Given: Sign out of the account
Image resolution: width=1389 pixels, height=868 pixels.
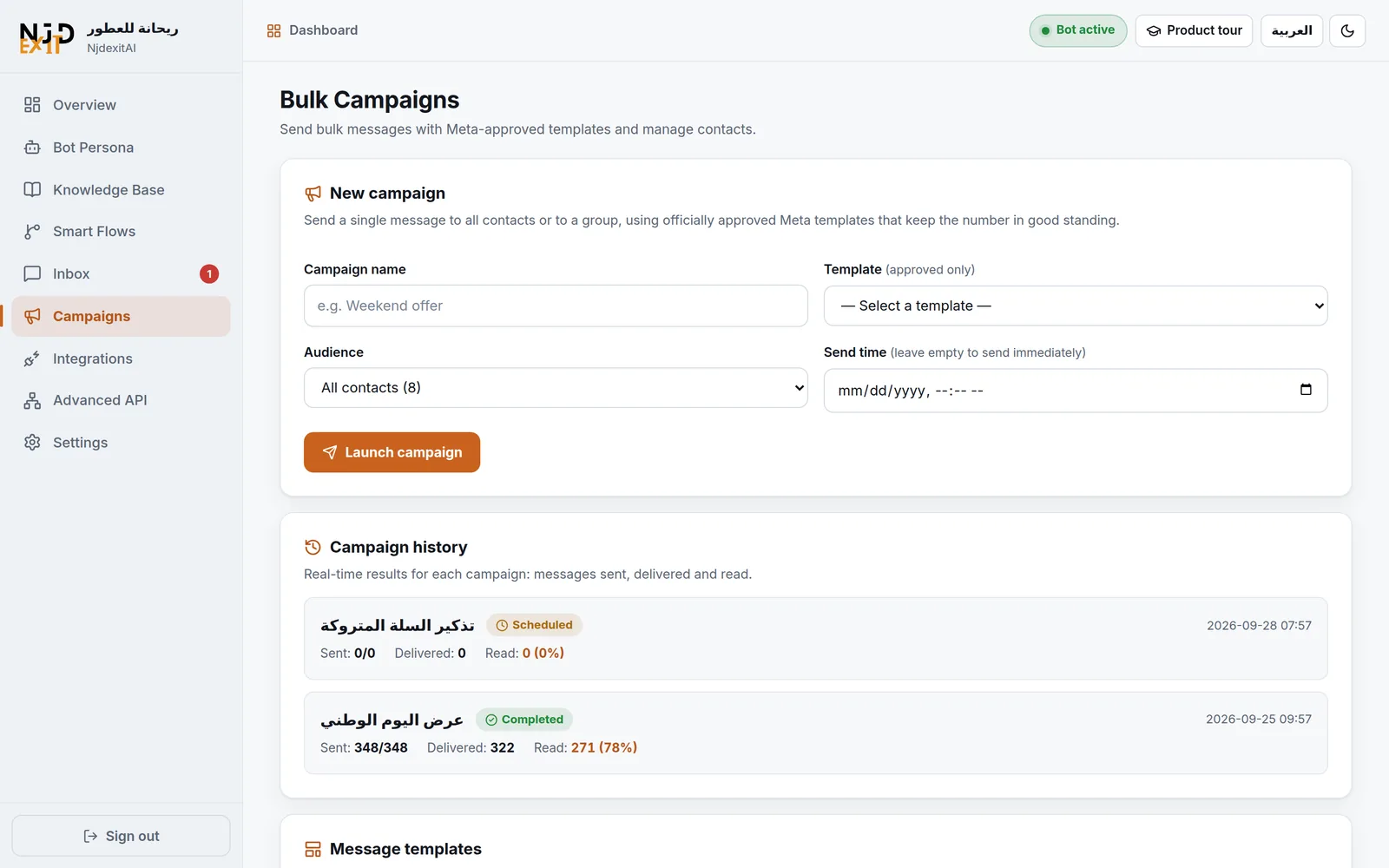Looking at the screenshot, I should click(121, 836).
